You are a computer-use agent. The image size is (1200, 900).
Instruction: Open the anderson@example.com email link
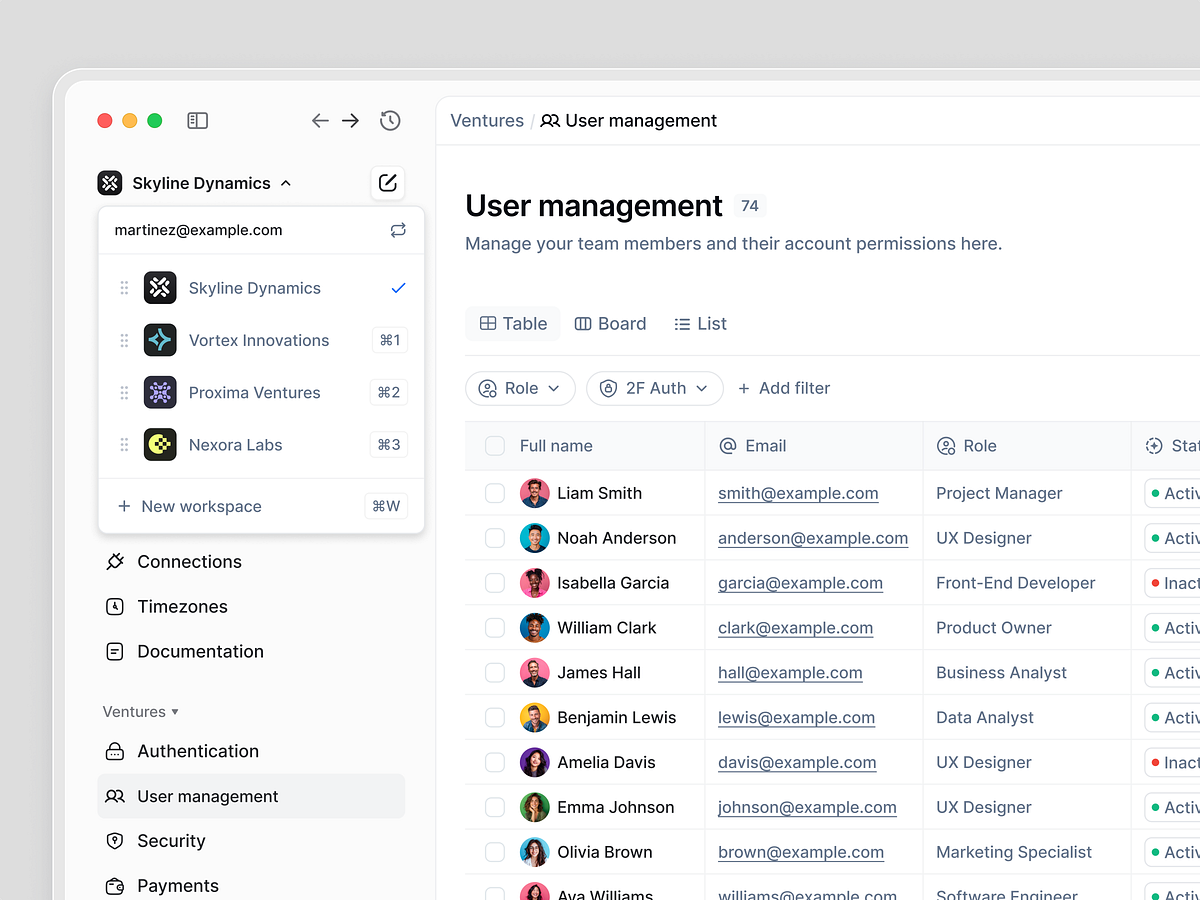point(812,538)
